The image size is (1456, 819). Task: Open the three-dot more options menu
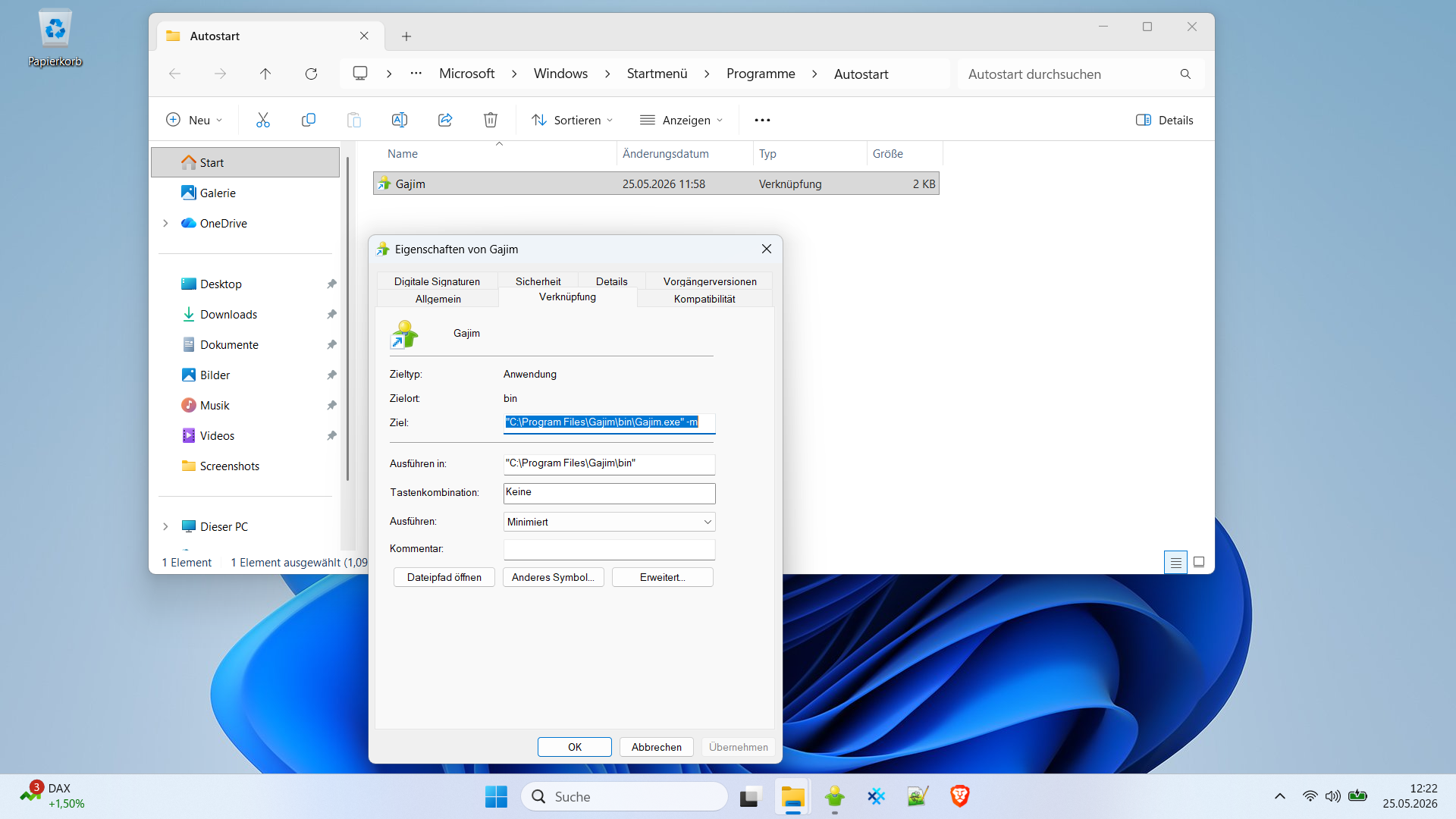(x=762, y=120)
